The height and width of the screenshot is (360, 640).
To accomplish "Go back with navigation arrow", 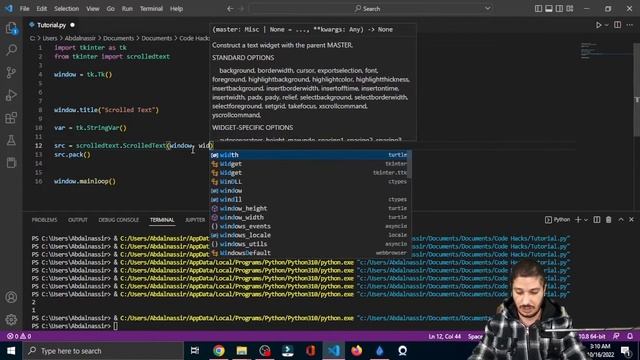I will [230, 9].
